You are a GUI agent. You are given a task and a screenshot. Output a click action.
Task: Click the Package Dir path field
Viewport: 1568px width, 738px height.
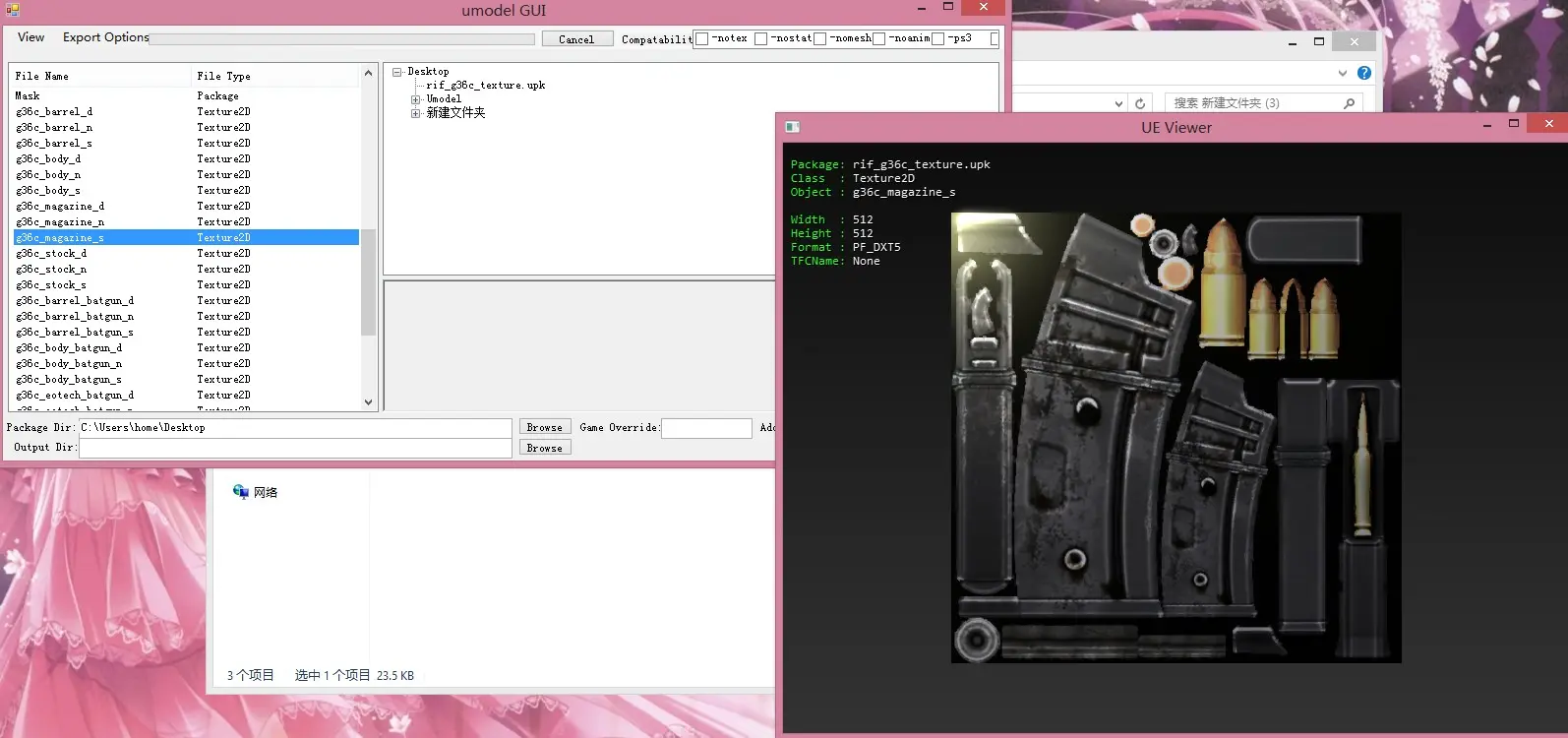point(295,428)
